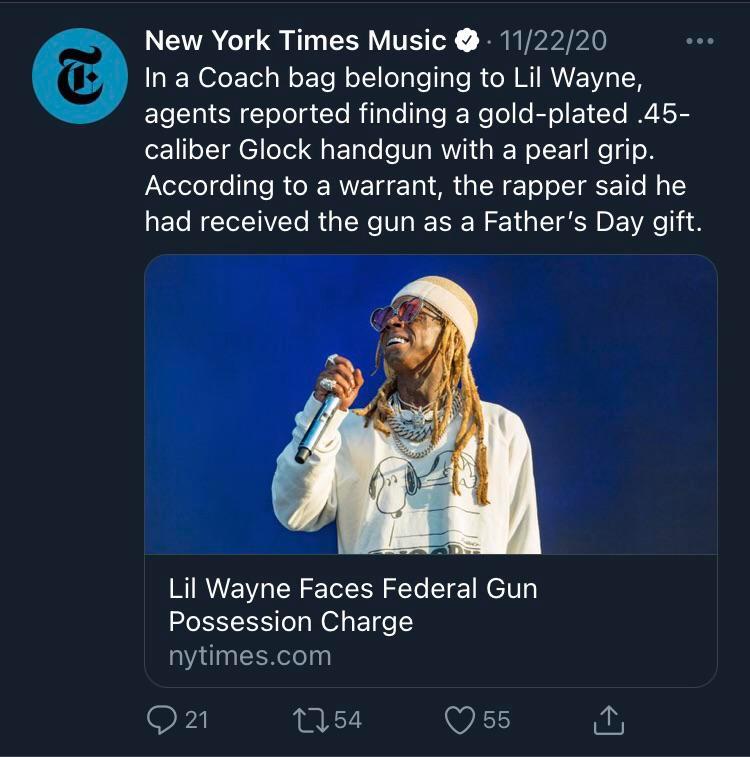
Task: Click the 11/22/20 tweet date
Action: click(552, 41)
